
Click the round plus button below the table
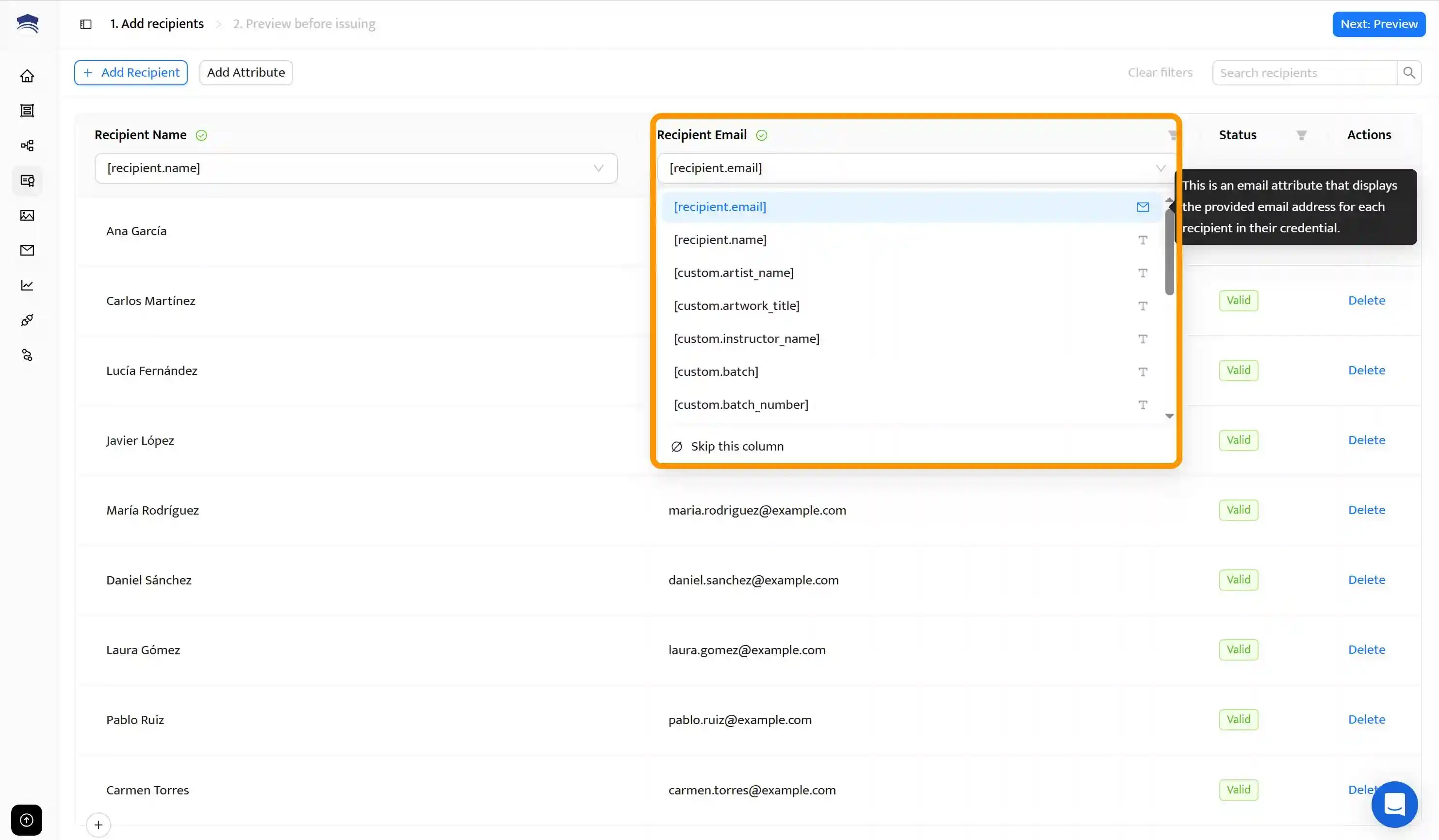click(x=98, y=824)
